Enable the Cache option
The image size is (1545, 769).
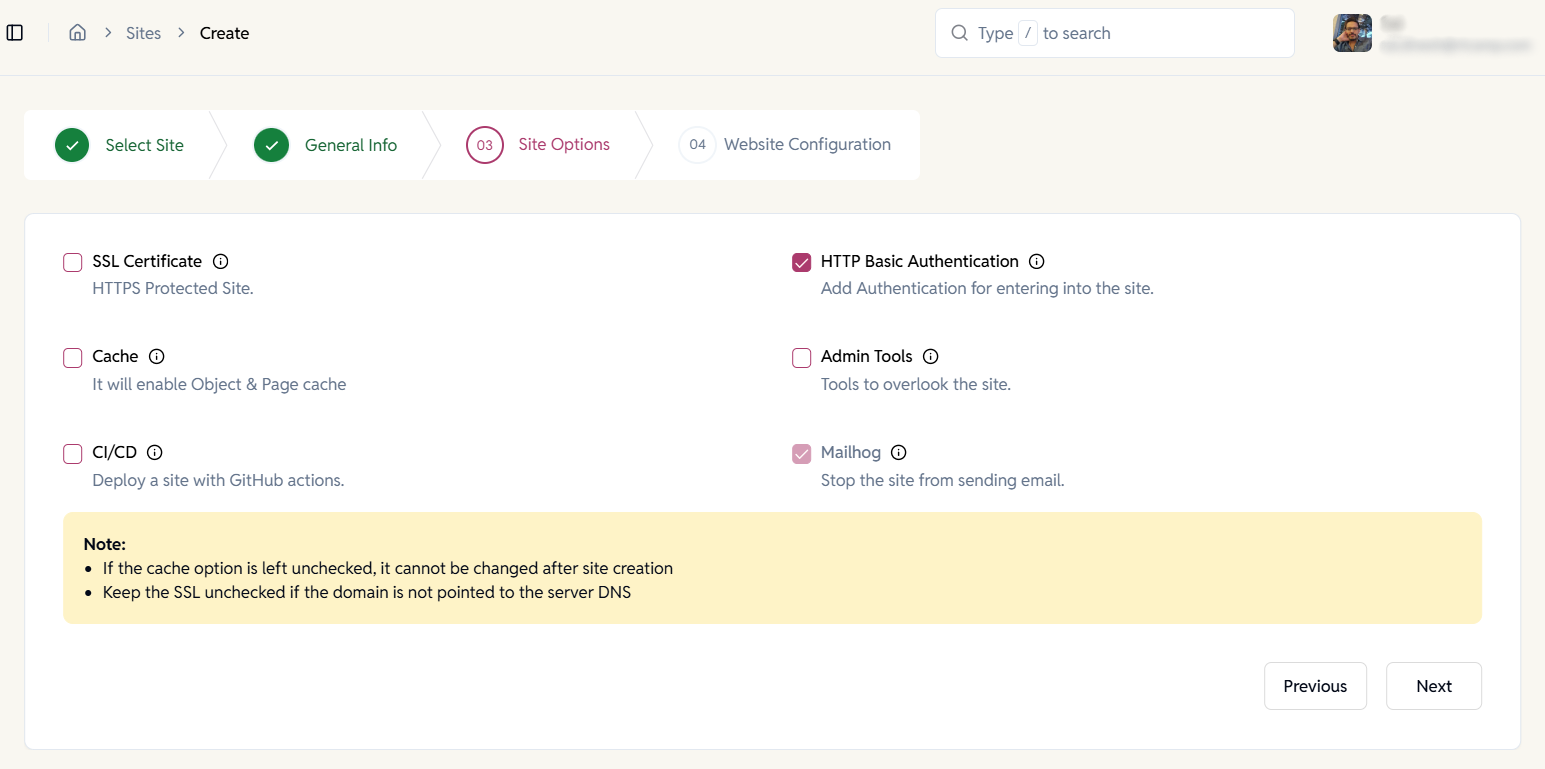click(x=72, y=357)
